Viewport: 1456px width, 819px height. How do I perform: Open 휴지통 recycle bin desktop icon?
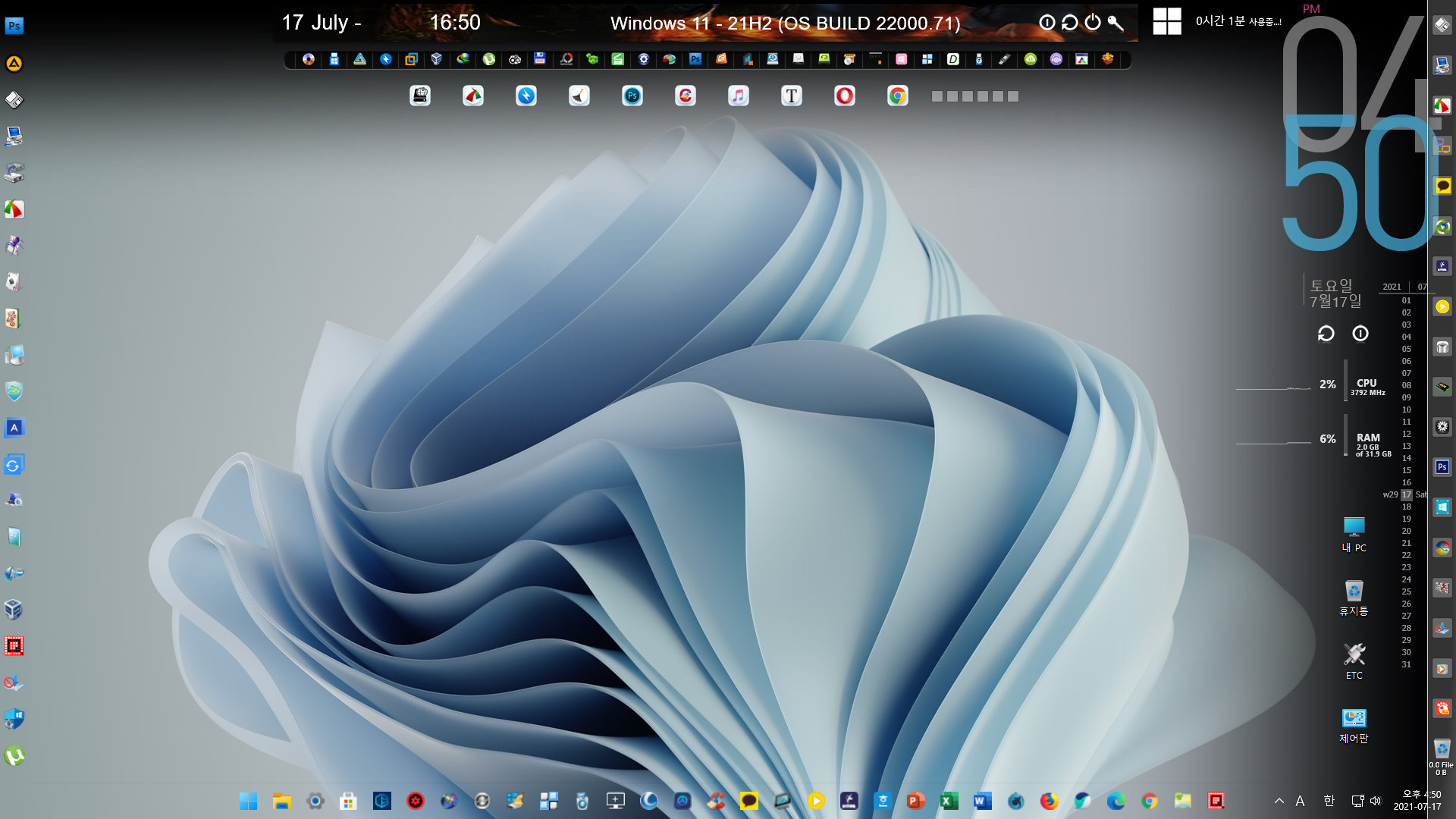[1354, 598]
